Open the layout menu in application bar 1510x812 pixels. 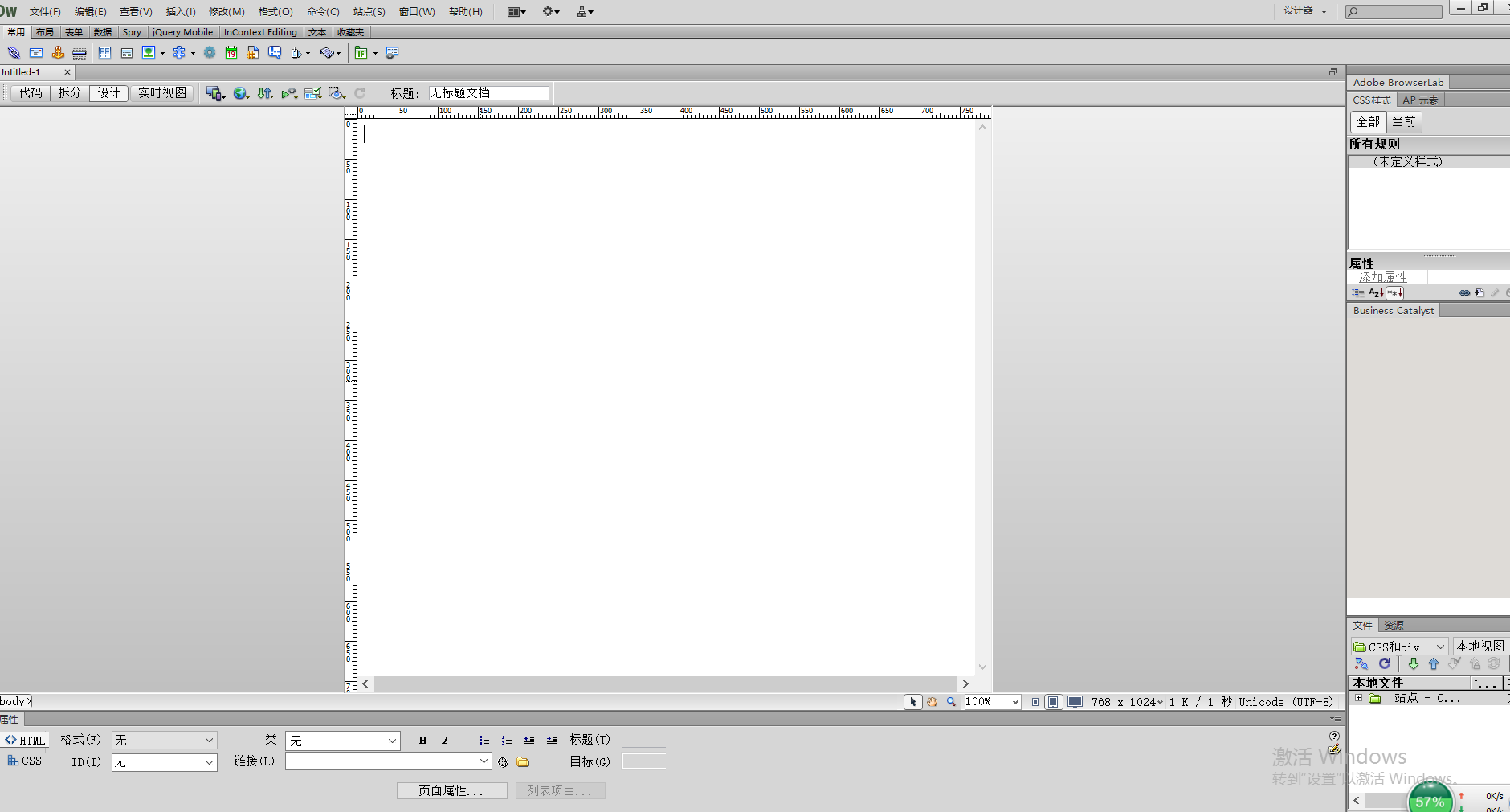coord(516,12)
